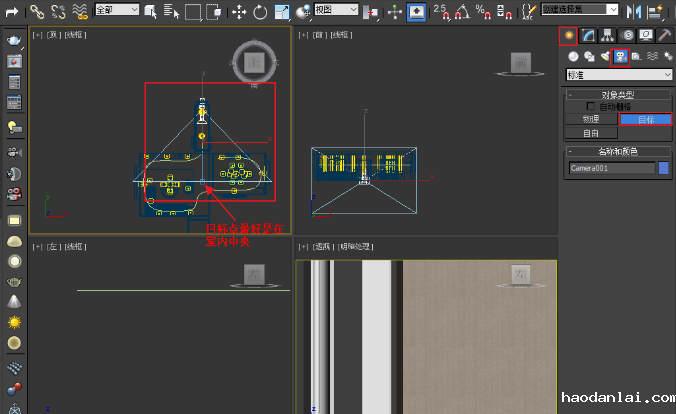Select the Unlink Selection broken-chain tool
676x414 pixels.
click(x=58, y=12)
